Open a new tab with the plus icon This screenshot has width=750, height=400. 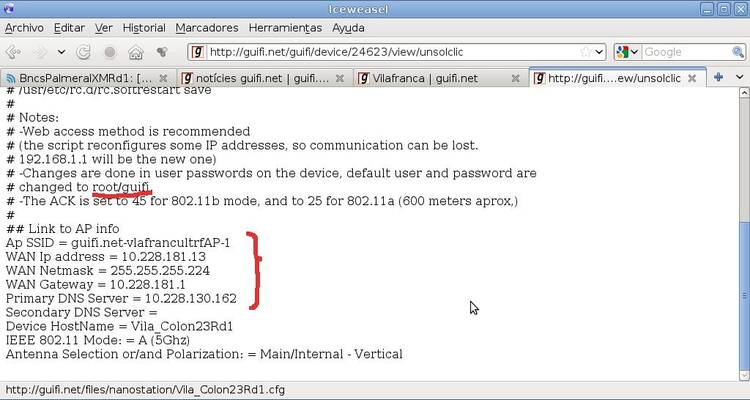click(718, 77)
